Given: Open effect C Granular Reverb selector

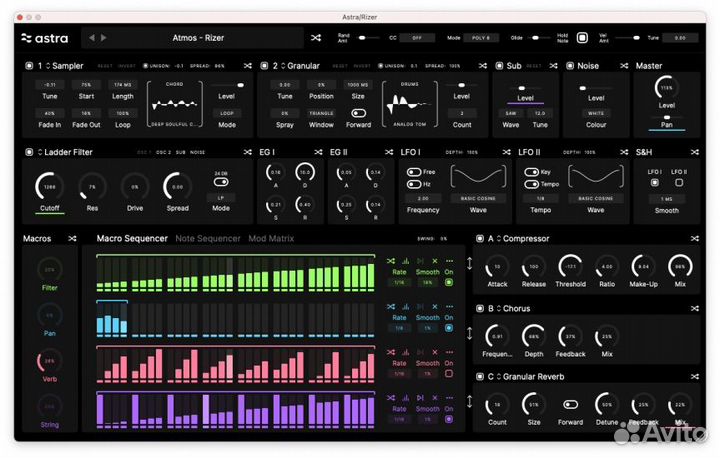Looking at the screenshot, I should point(530,376).
